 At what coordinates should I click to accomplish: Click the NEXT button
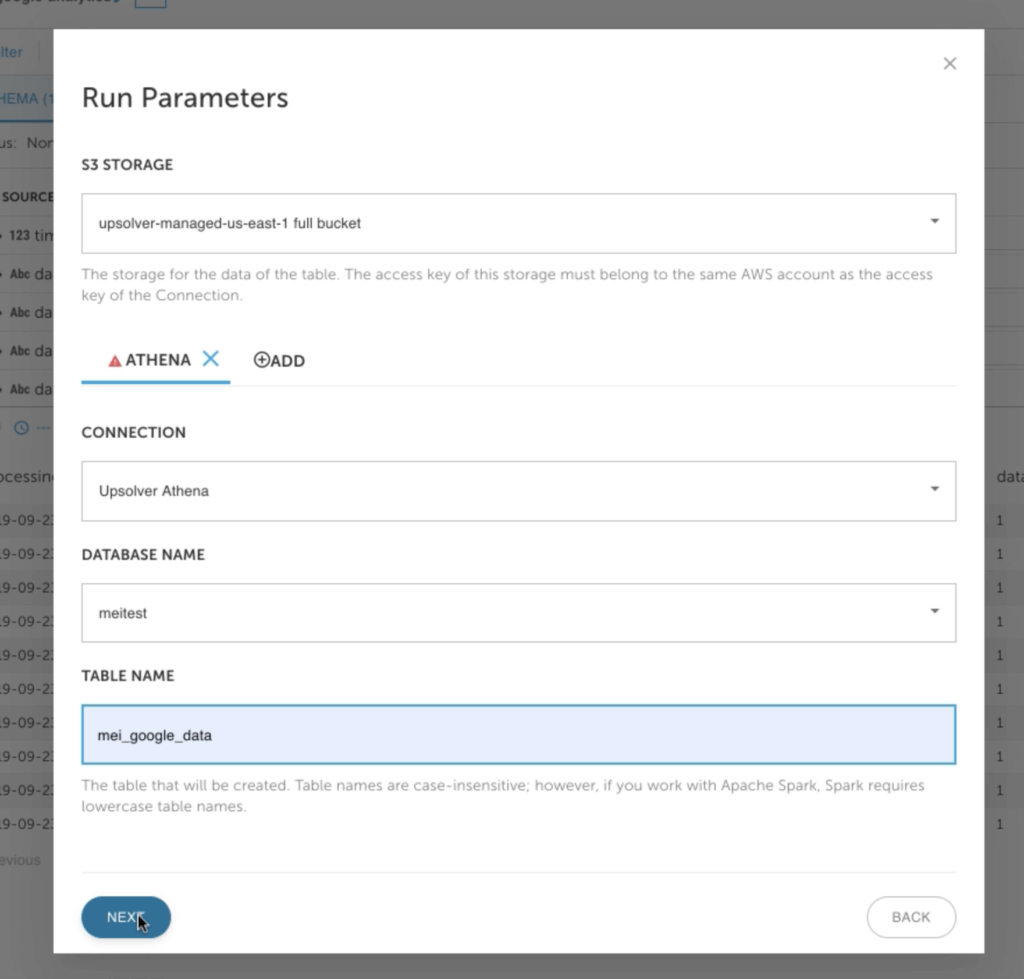pyautogui.click(x=126, y=917)
